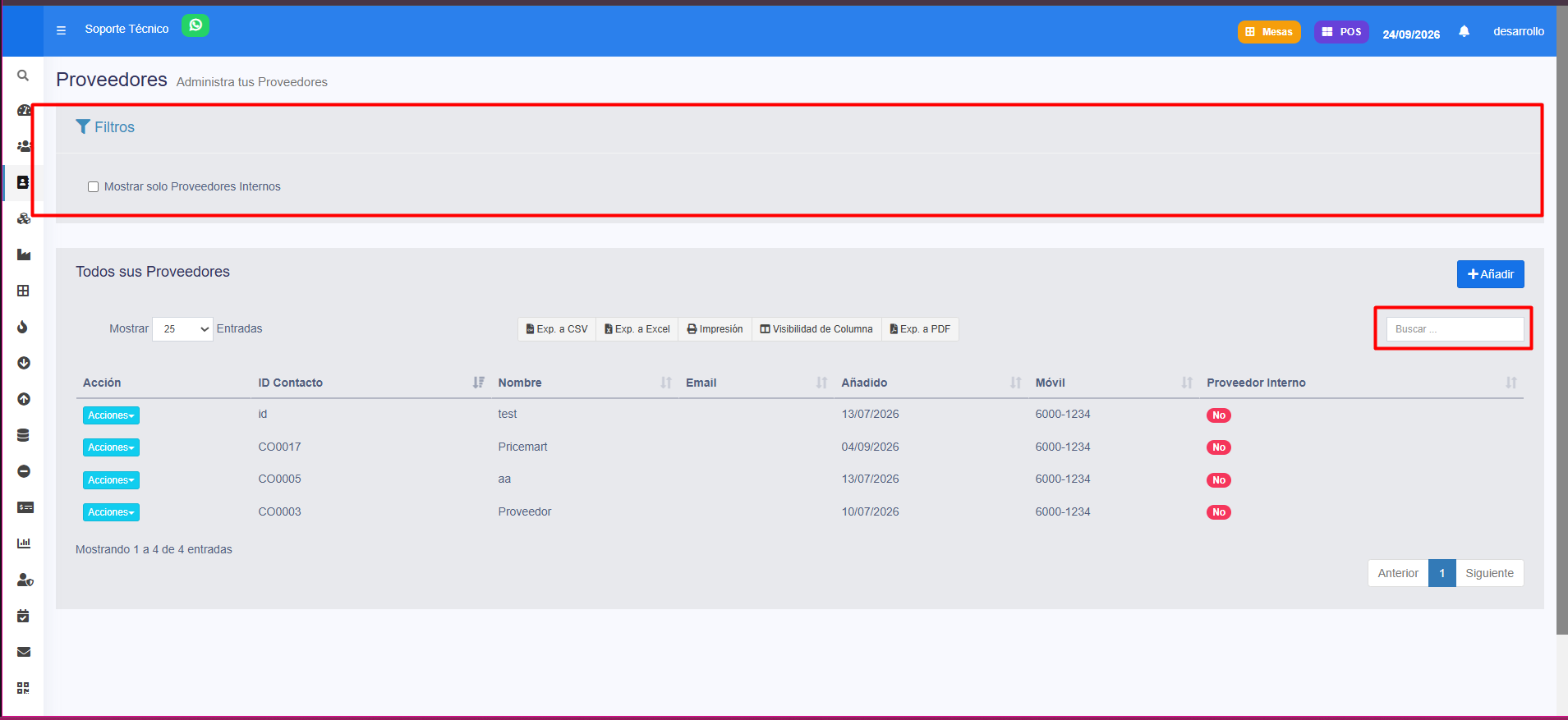The image size is (1568, 720).
Task: Enable Mostrar solo Proveedores Internos checkbox
Action: [x=94, y=187]
